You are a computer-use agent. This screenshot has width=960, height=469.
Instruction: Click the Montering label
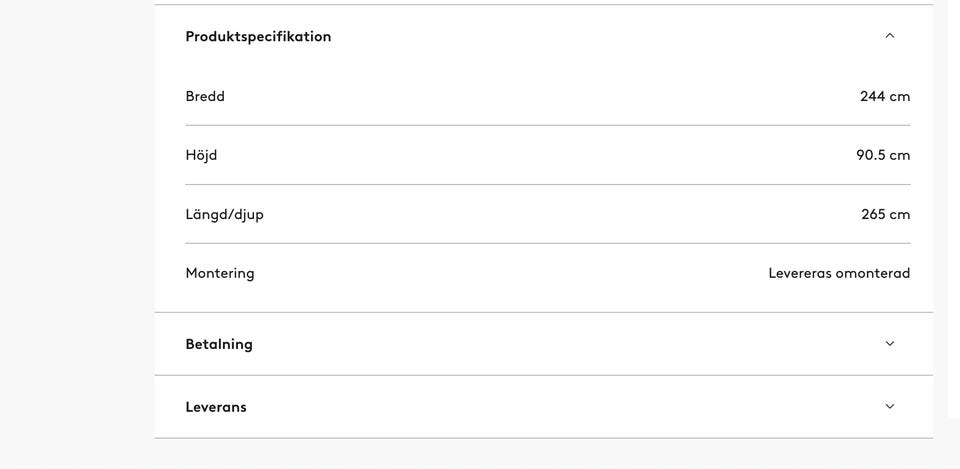click(x=220, y=273)
